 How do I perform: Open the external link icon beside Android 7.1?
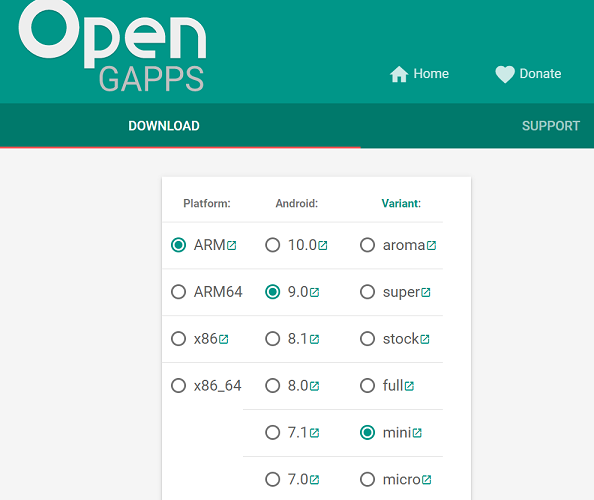point(314,433)
